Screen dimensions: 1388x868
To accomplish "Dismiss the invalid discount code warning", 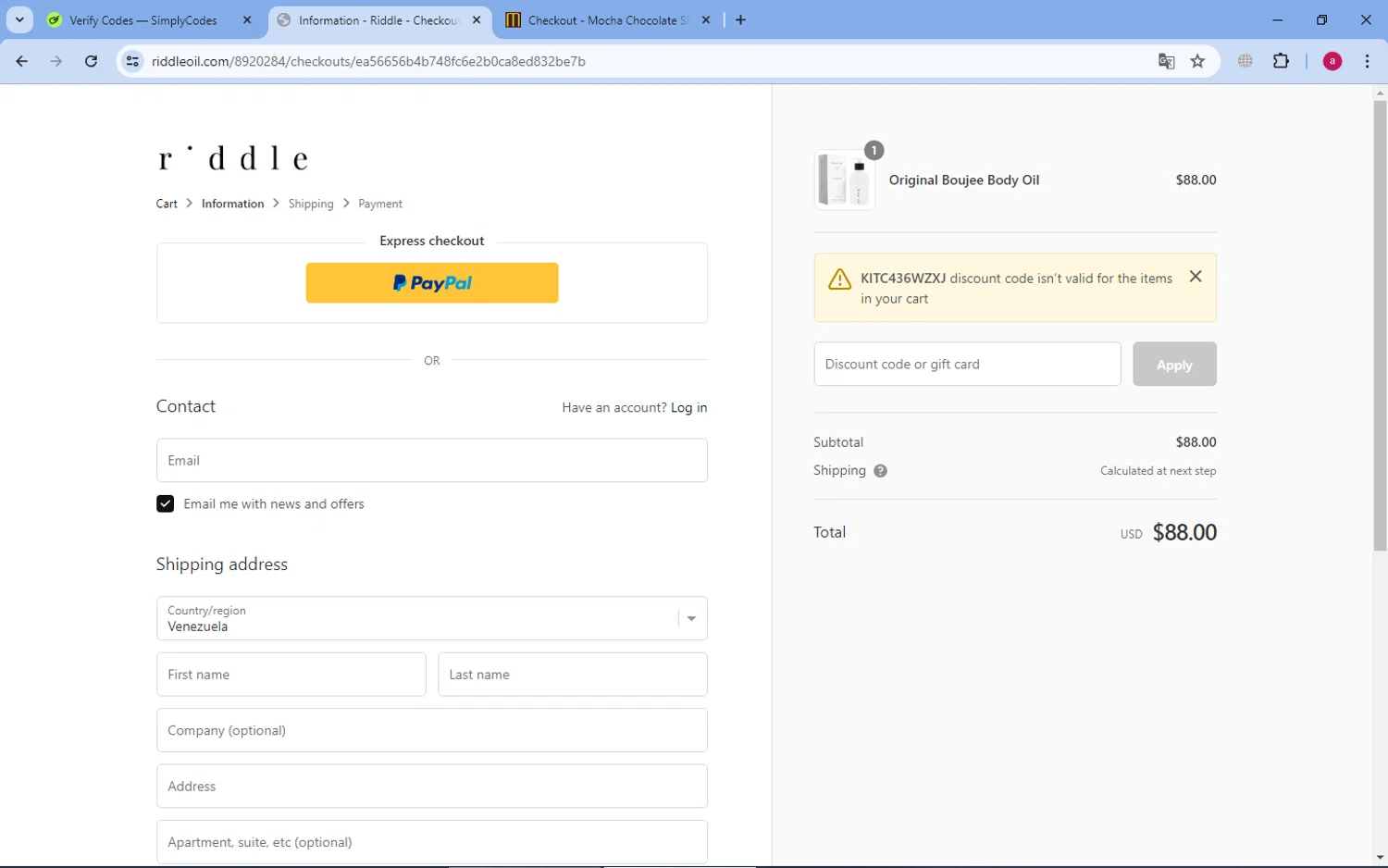I will pyautogui.click(x=1196, y=276).
